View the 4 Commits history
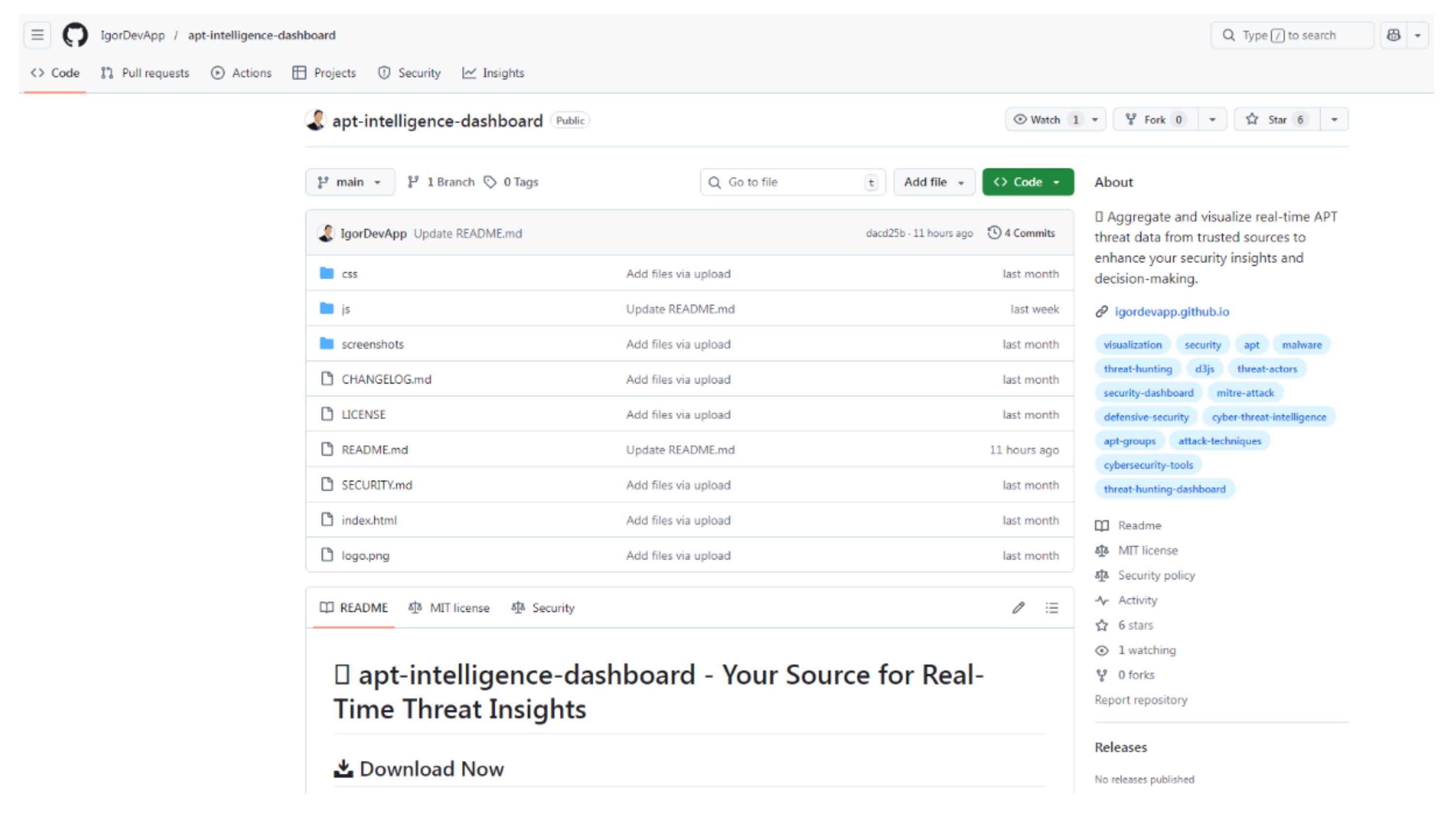1456x819 pixels. (x=1021, y=233)
